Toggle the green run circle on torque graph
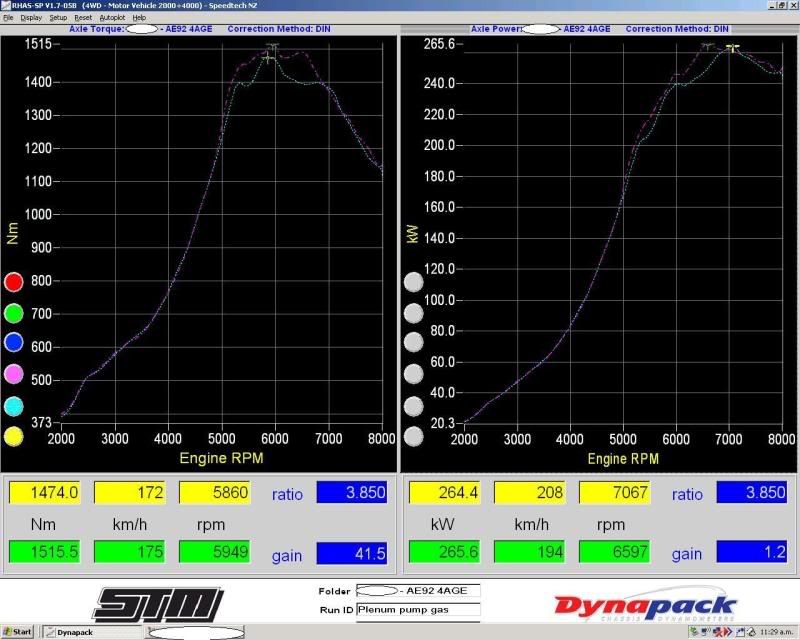The width and height of the screenshot is (800, 640). point(14,313)
